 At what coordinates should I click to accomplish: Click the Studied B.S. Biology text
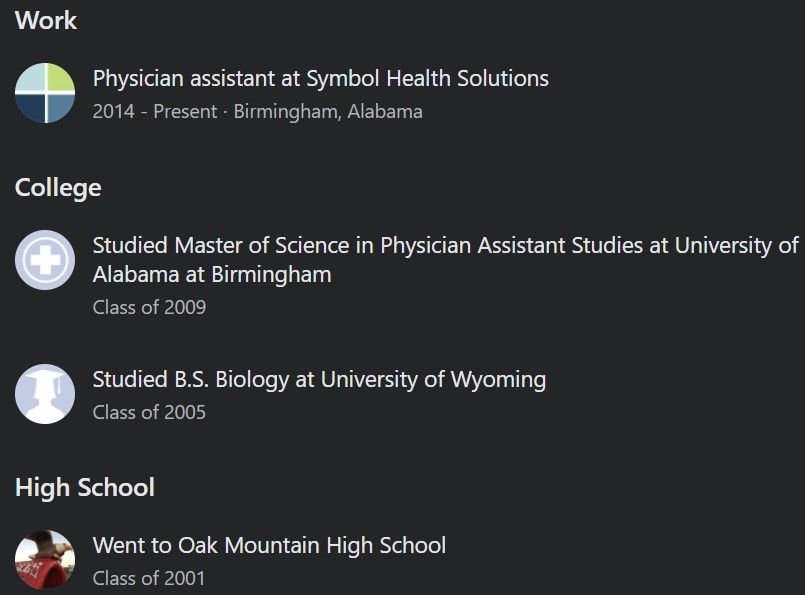point(191,380)
